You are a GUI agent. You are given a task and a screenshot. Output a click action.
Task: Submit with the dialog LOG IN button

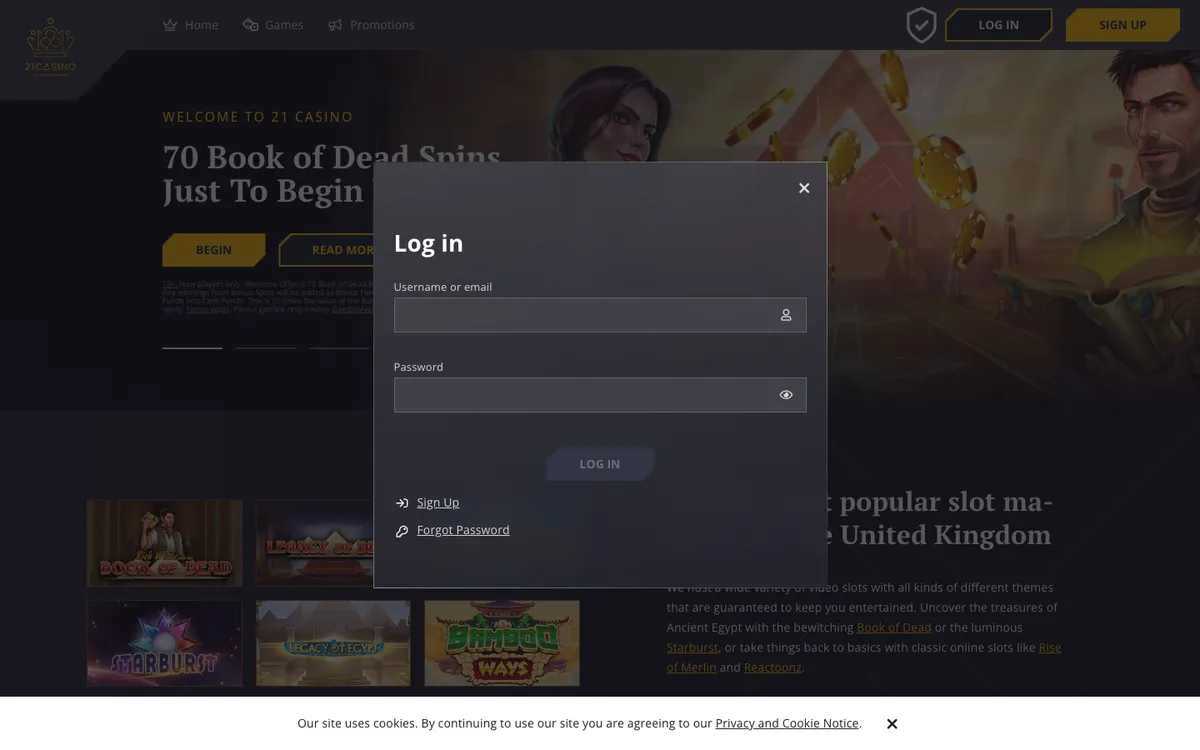600,464
